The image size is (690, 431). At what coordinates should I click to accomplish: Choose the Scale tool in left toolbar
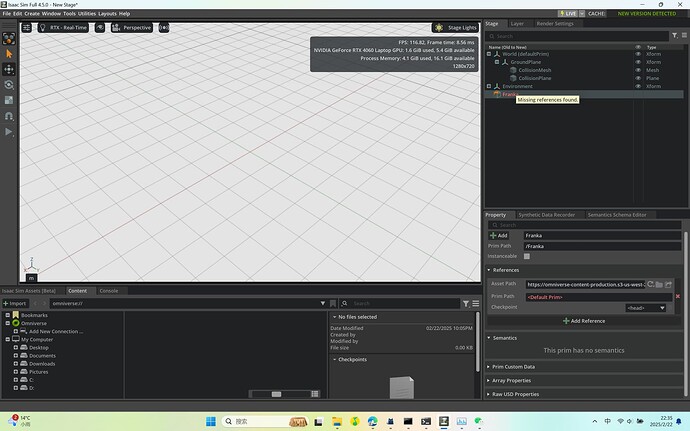coord(9,100)
